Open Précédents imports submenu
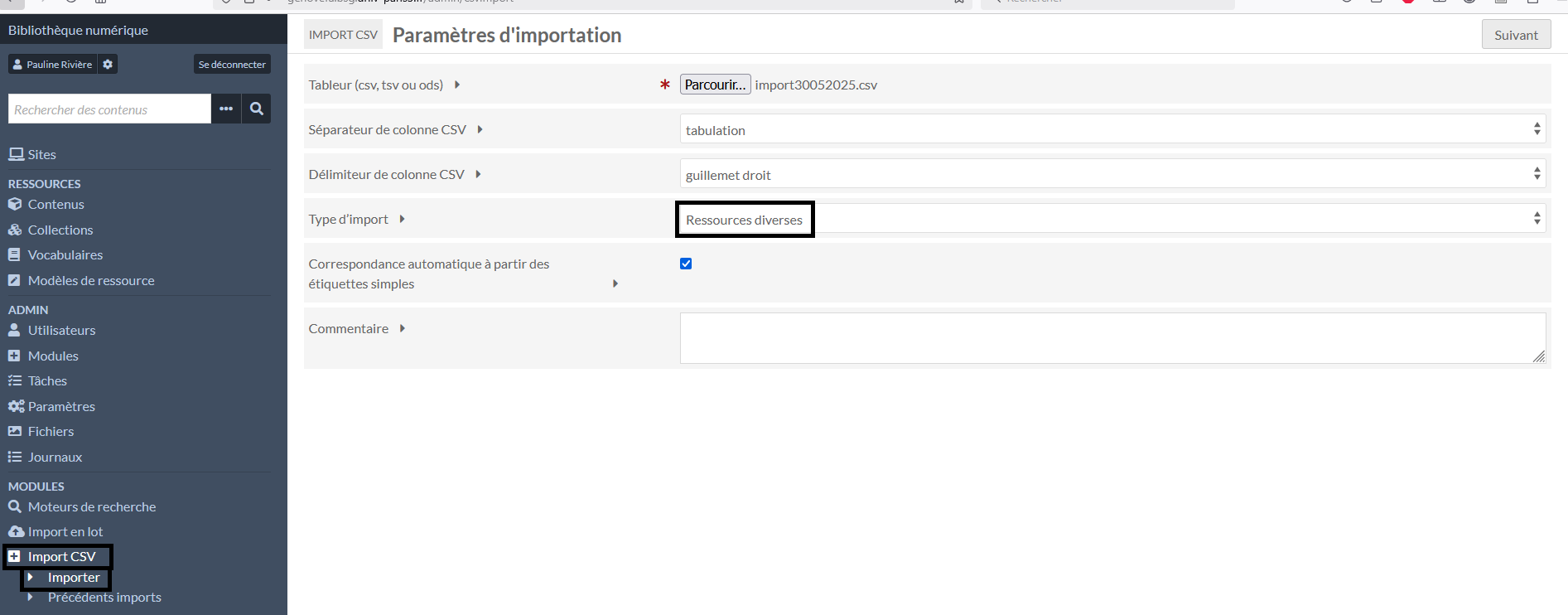Screen dimensions: 1568x615 (104, 598)
